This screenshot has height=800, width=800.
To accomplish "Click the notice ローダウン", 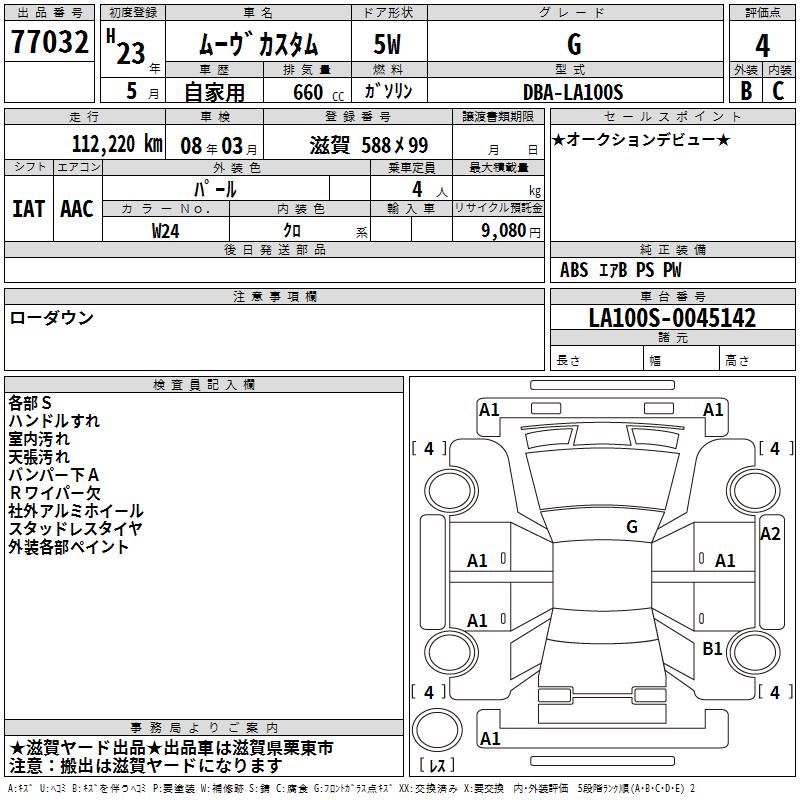I will (x=52, y=318).
